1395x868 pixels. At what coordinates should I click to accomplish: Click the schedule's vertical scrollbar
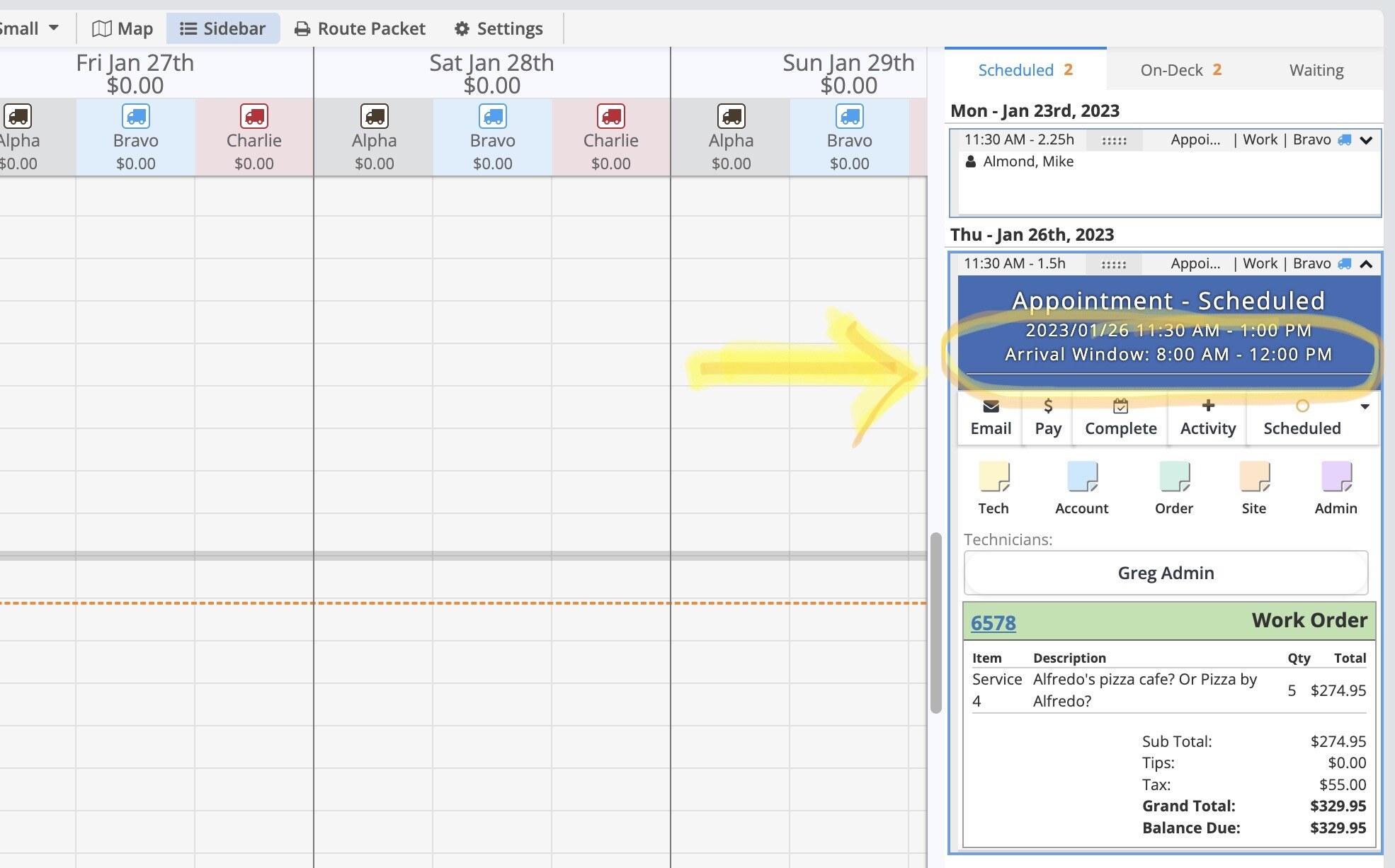935,623
